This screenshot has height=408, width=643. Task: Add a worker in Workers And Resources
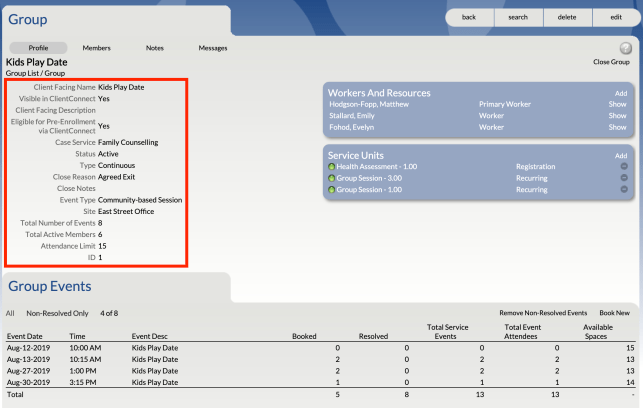[x=621, y=93]
